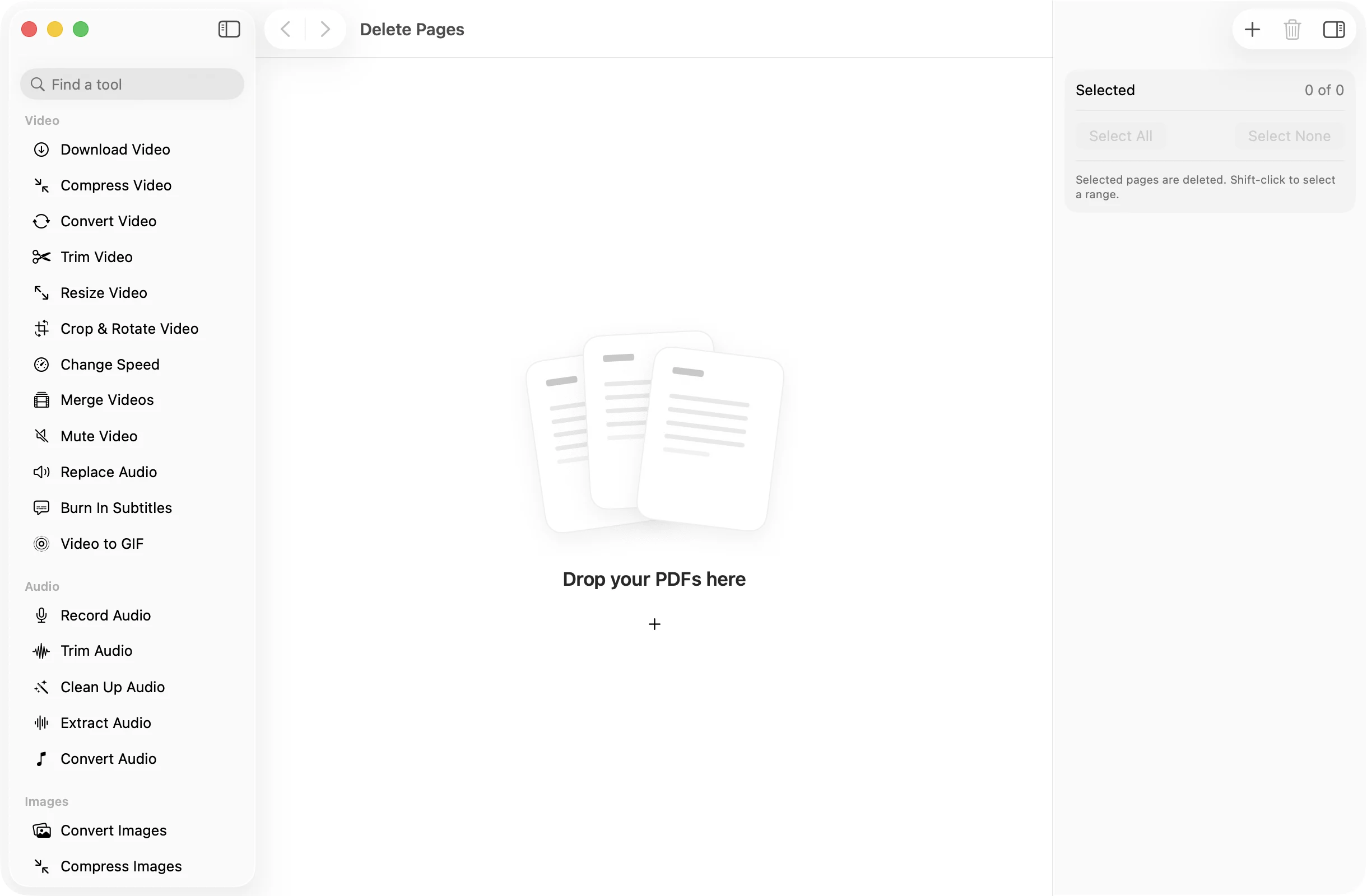Add a PDF with the toolbar plus
This screenshot has width=1367, height=896.
pyautogui.click(x=1252, y=29)
